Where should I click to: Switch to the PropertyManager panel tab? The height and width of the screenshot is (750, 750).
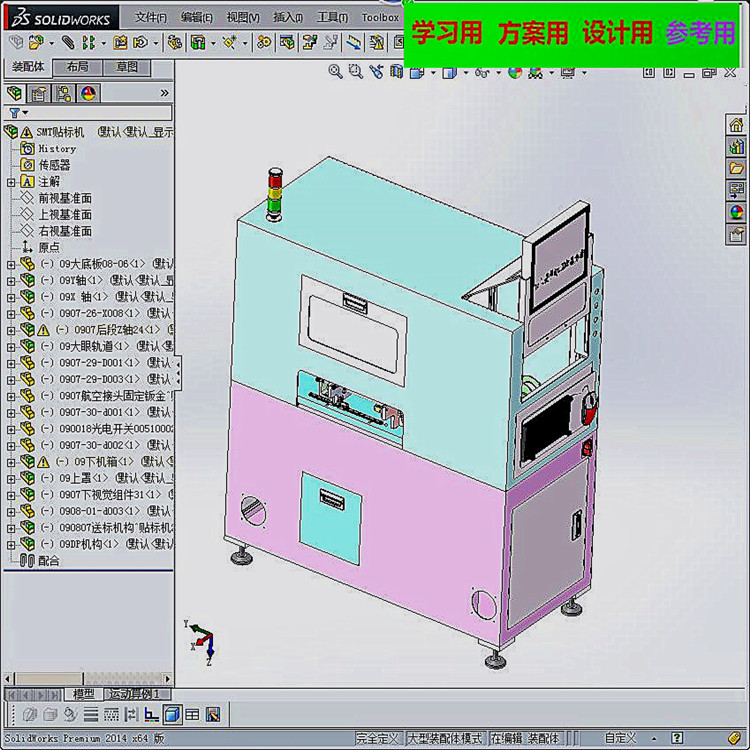coord(39,93)
